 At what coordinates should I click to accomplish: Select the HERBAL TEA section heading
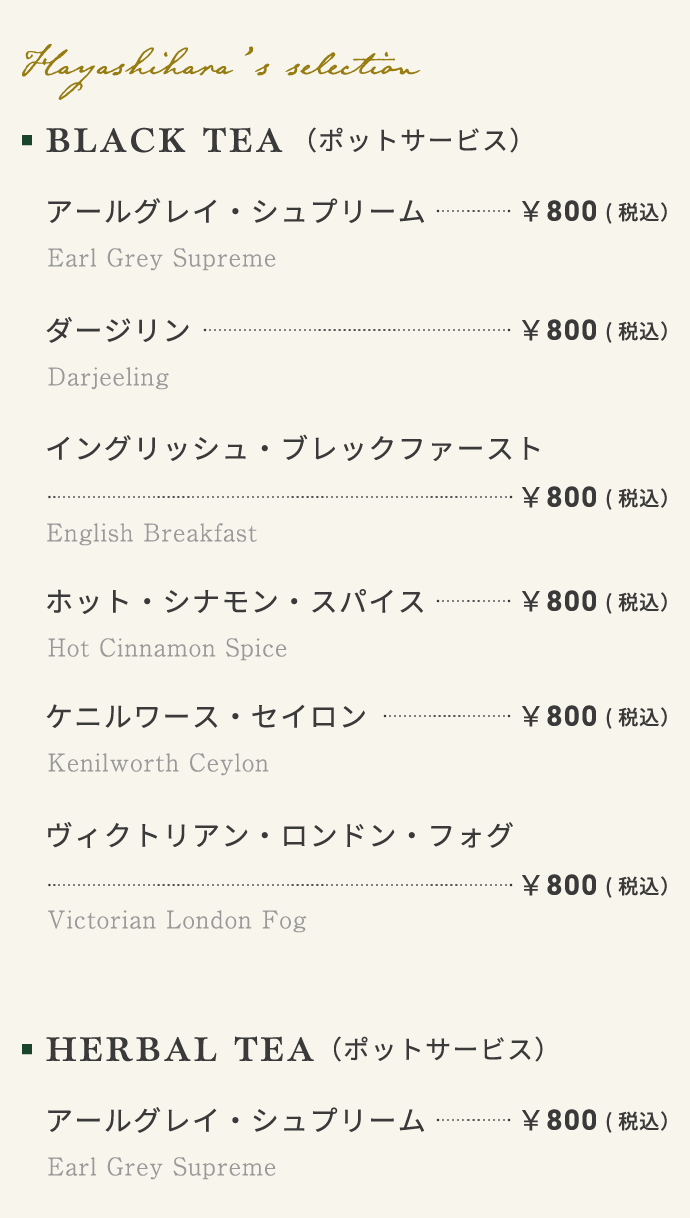click(x=180, y=1049)
